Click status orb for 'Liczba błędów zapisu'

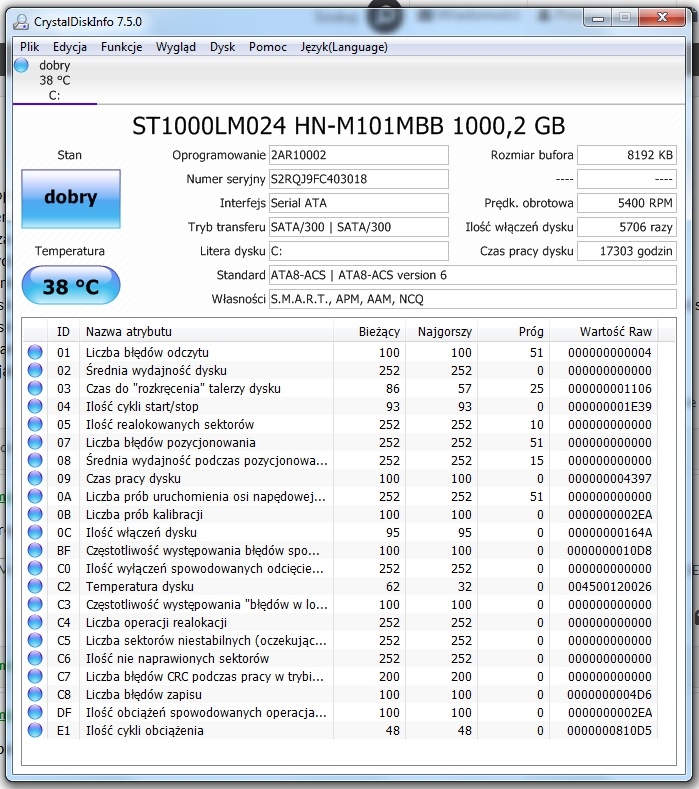tap(35, 694)
